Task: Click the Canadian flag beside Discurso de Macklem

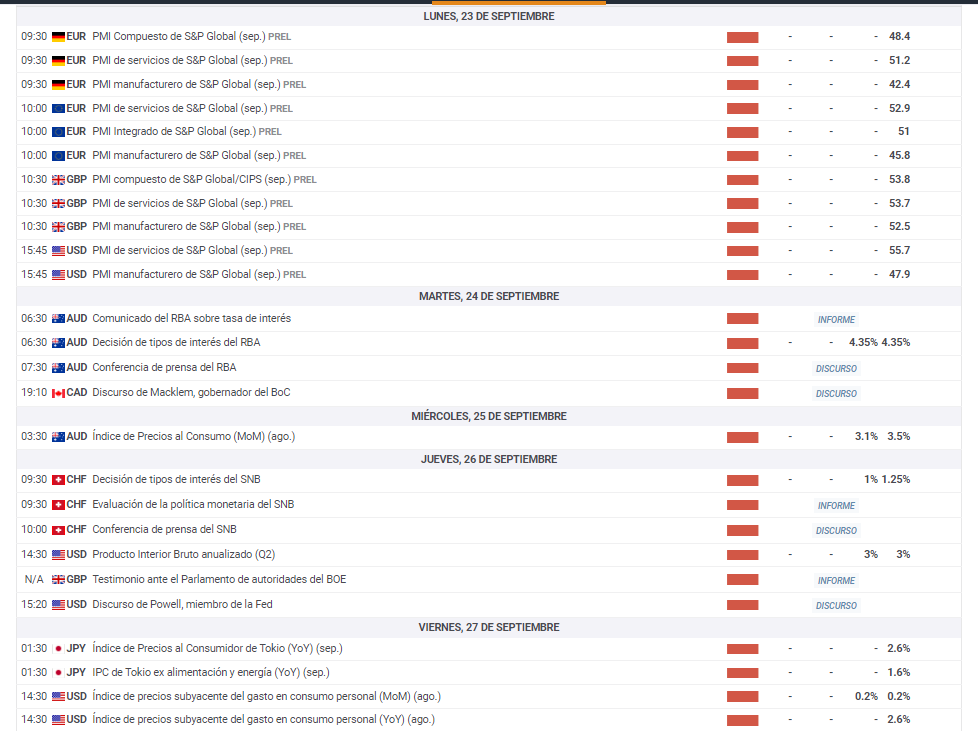Action: pos(58,393)
